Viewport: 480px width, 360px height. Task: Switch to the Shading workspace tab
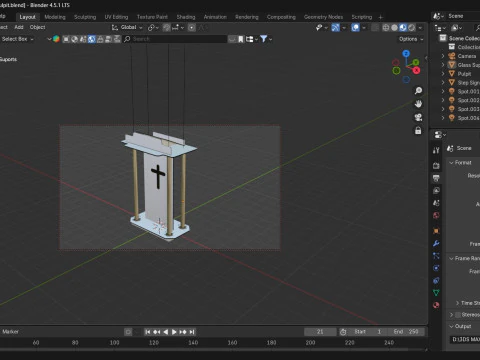pyautogui.click(x=186, y=17)
